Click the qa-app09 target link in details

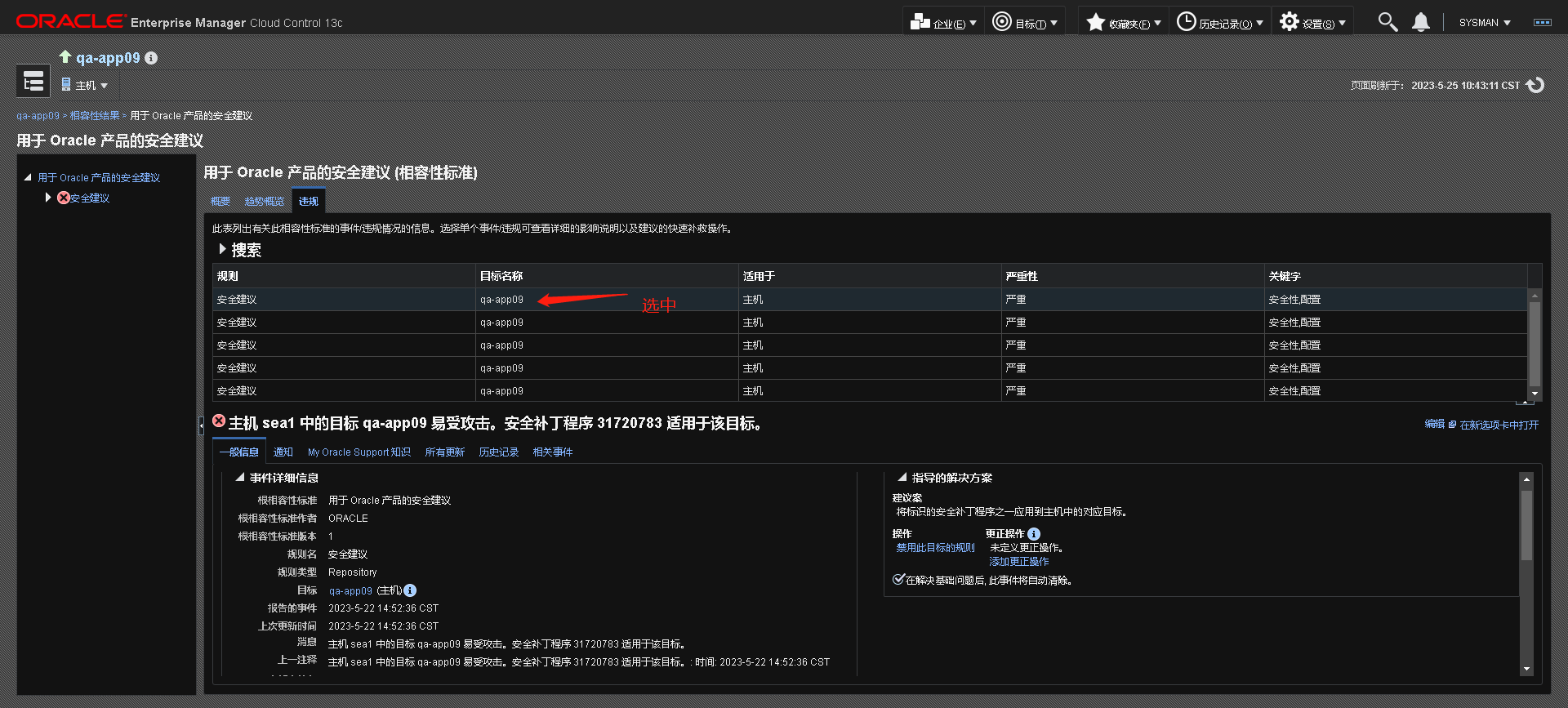350,590
